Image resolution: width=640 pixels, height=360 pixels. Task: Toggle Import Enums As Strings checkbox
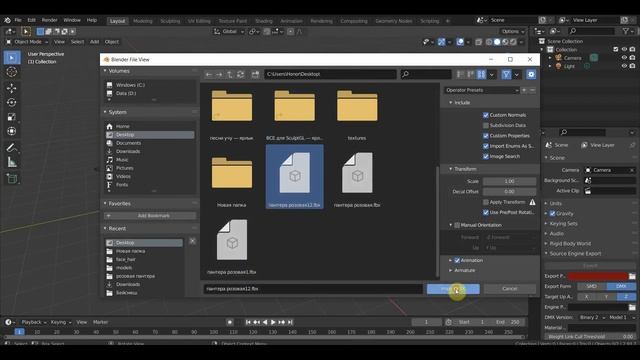point(486,146)
